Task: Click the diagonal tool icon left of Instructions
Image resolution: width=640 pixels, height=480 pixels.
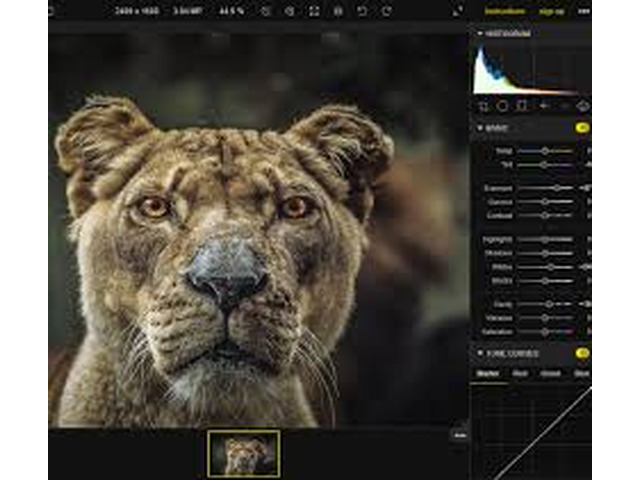Action: click(x=458, y=11)
